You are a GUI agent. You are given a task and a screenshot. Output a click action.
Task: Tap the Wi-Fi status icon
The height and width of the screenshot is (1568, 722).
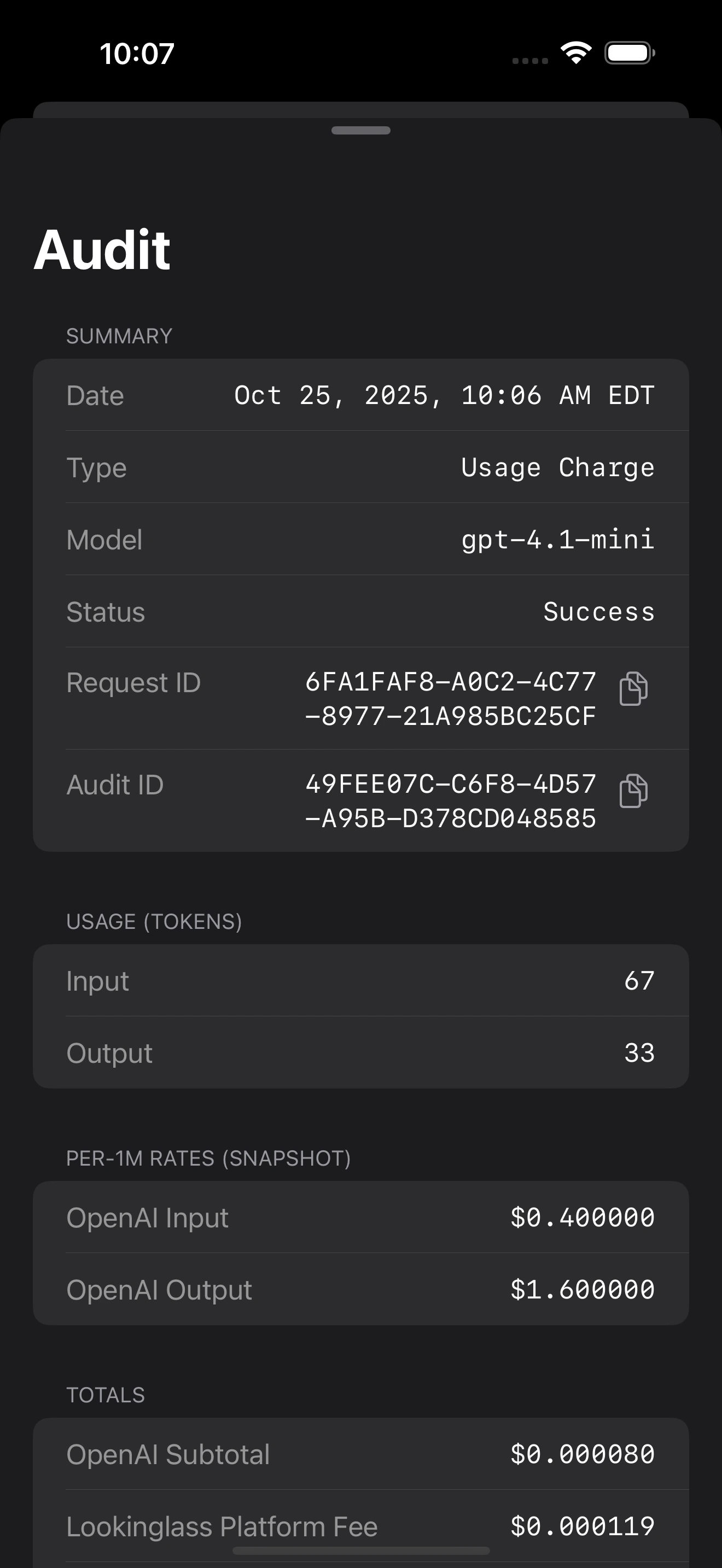coord(576,52)
